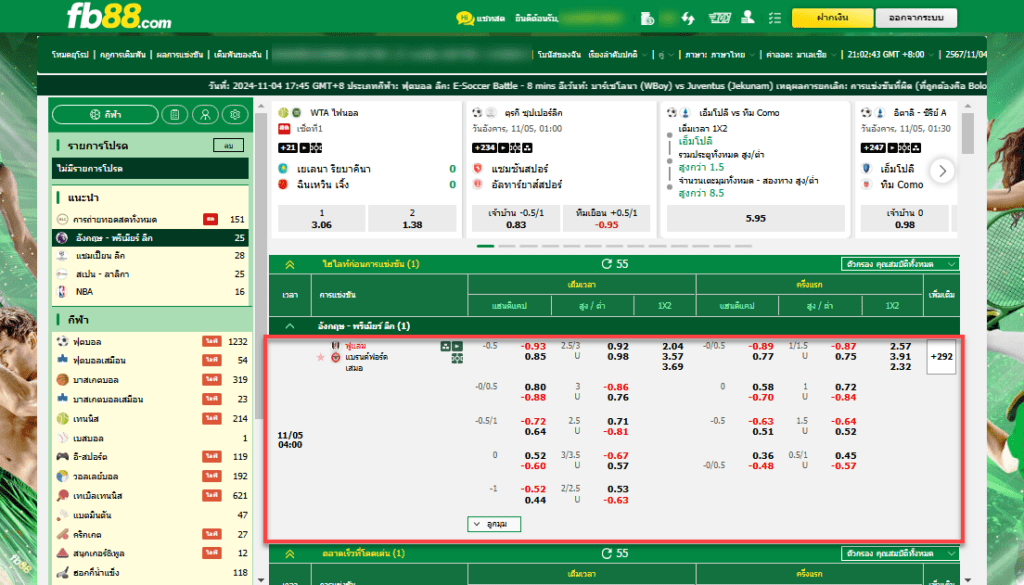Viewport: 1024px width, 585px height.
Task: Collapse the ตลาดเร็วที่โดดเด่น section double chevron
Action: (290, 554)
